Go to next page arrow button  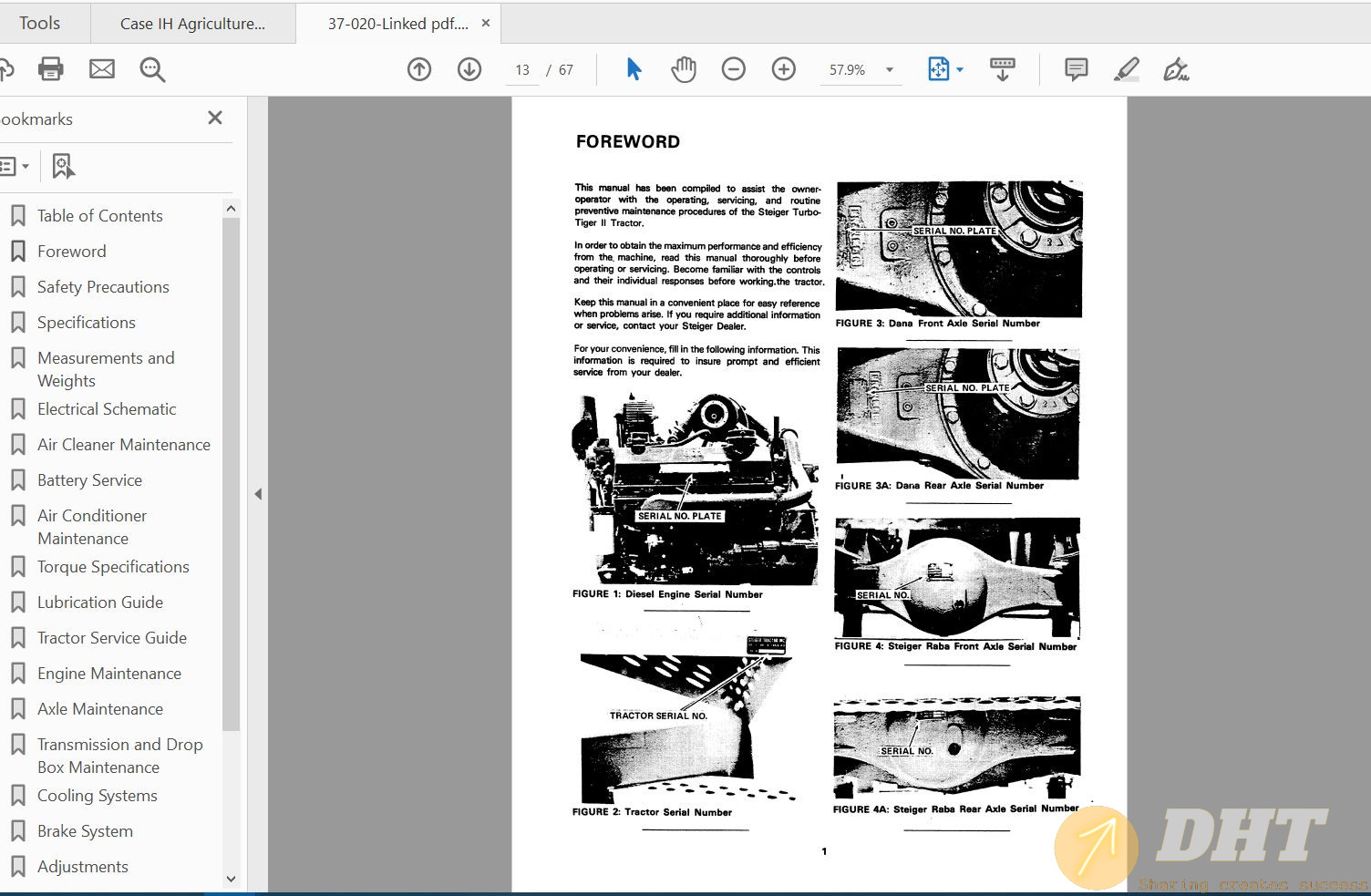[469, 69]
